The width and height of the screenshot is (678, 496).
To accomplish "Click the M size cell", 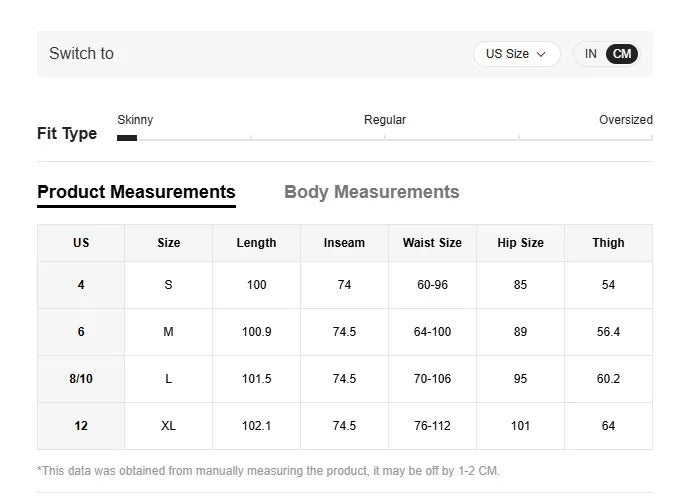I will coord(169,332).
